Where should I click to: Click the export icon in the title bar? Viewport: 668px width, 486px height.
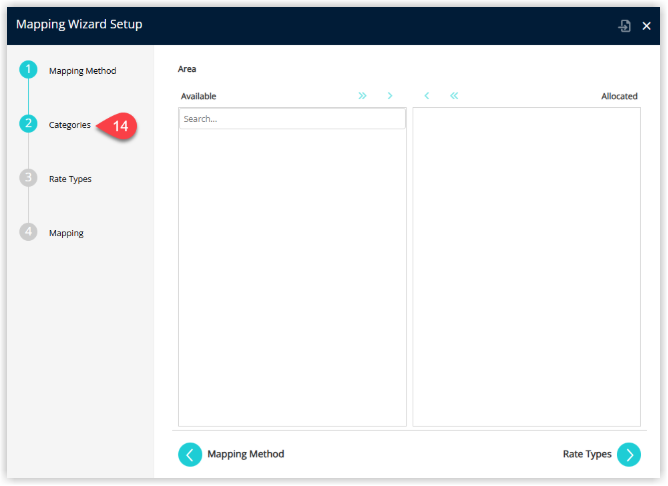point(624,26)
